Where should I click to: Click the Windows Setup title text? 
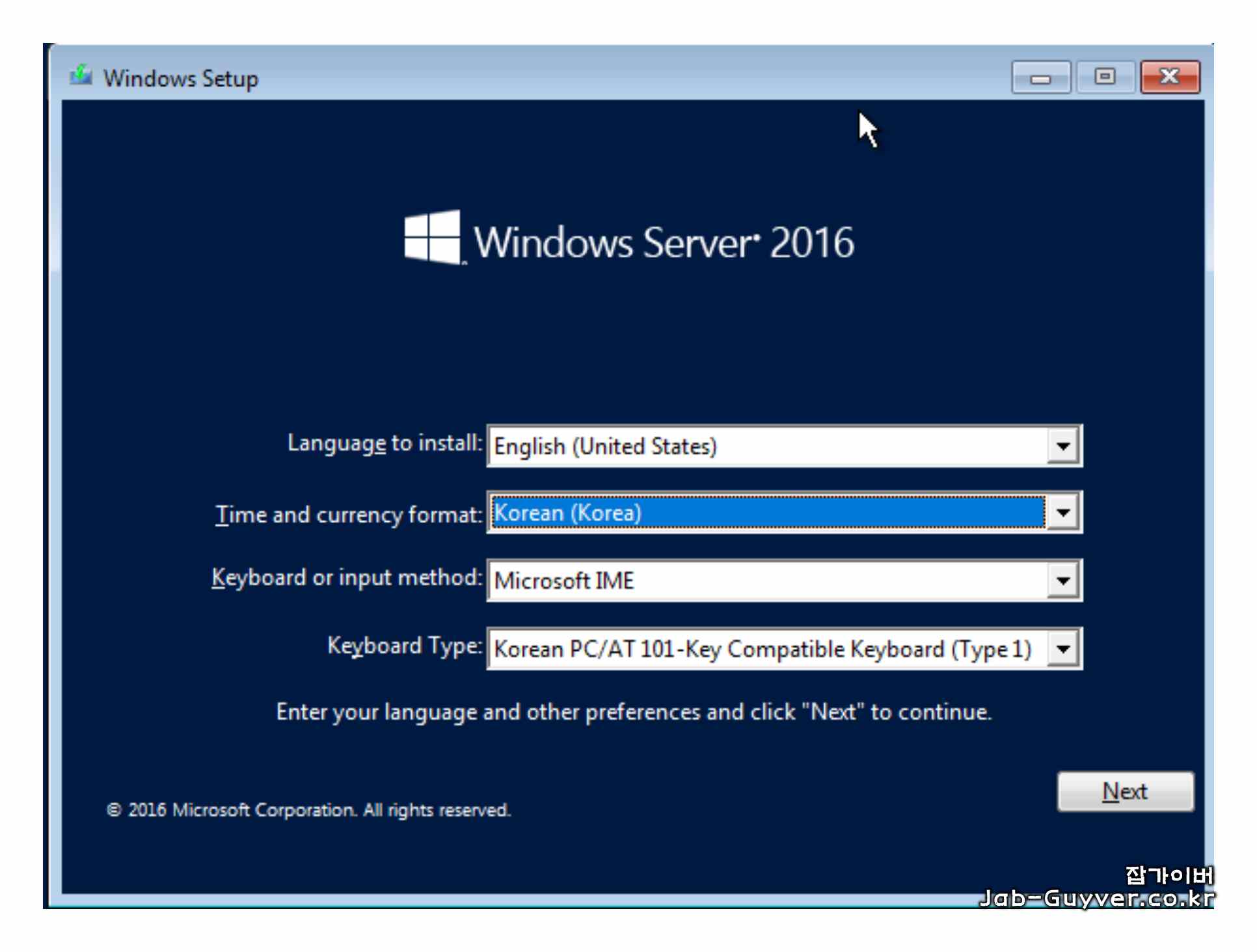click(181, 79)
